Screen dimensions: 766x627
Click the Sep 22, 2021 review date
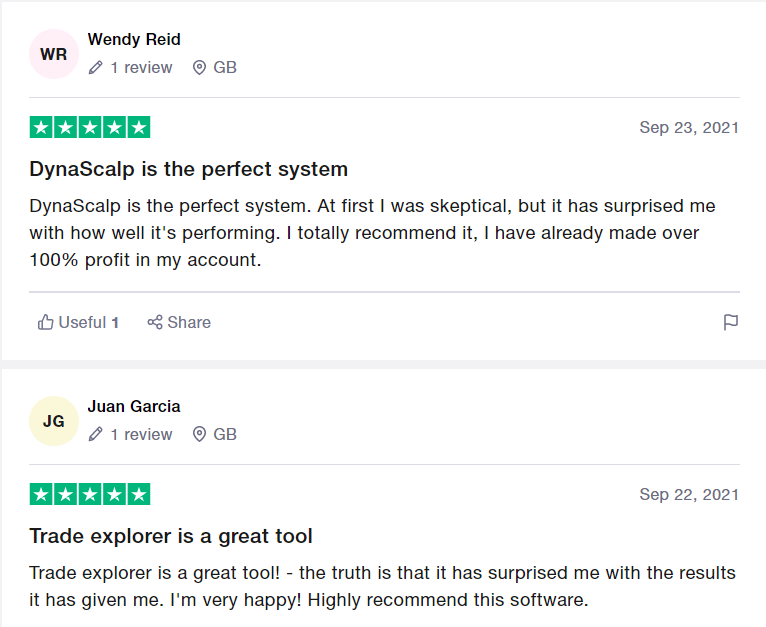pos(689,494)
